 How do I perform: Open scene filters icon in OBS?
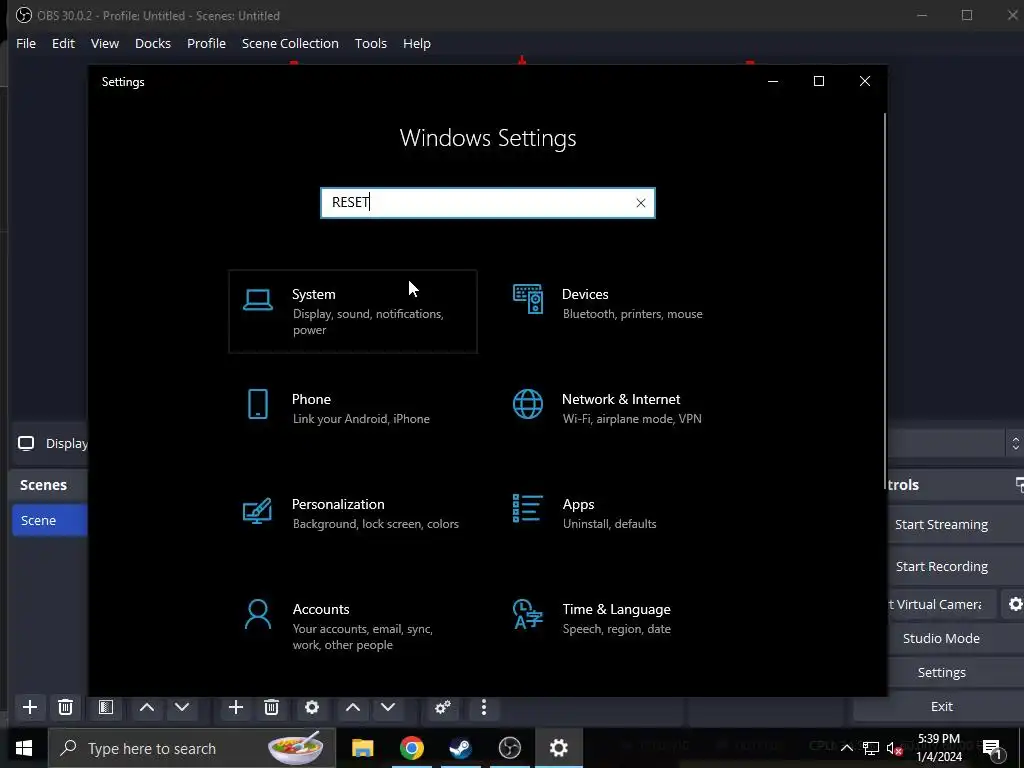tap(106, 707)
